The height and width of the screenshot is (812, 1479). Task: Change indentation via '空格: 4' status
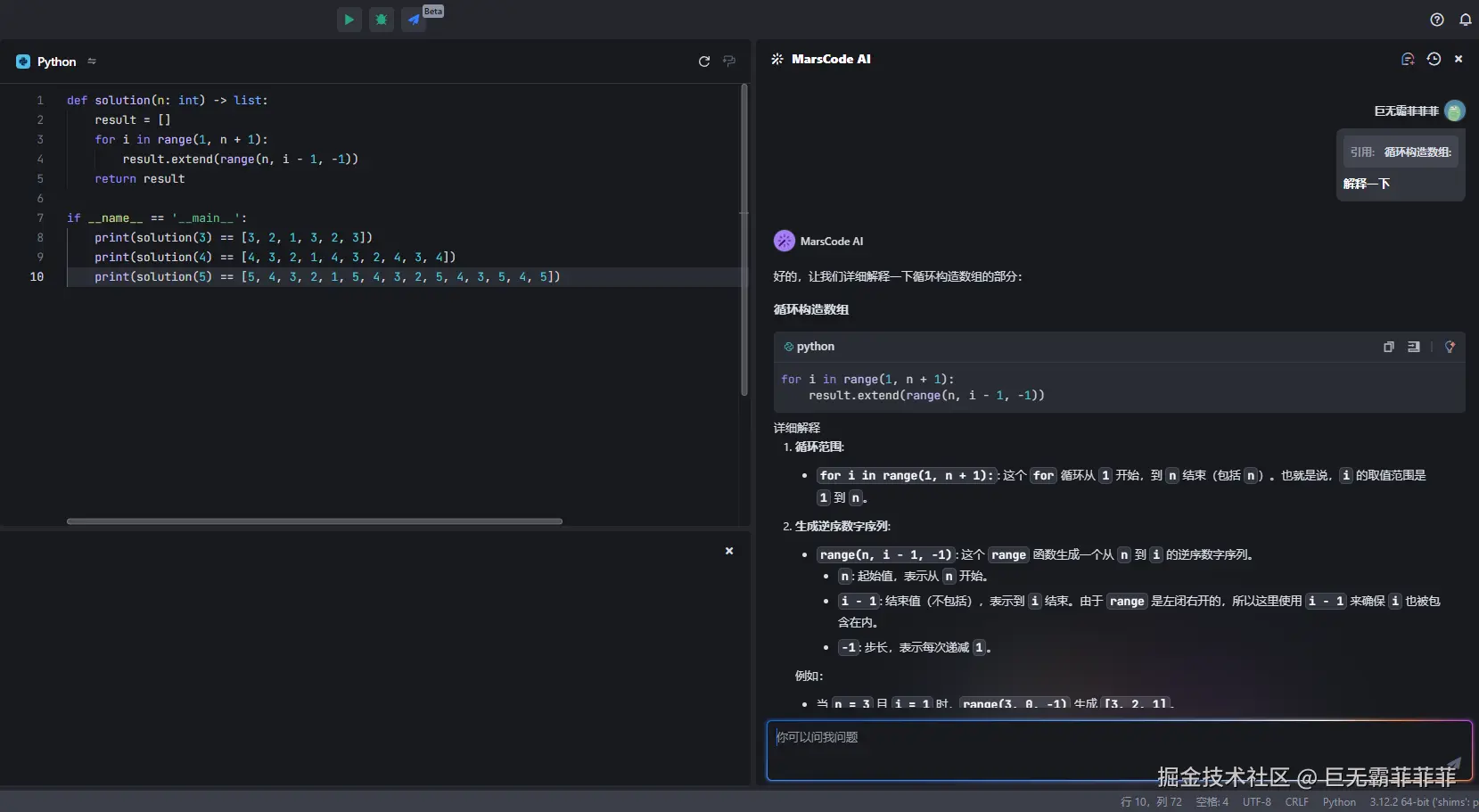pos(1212,801)
